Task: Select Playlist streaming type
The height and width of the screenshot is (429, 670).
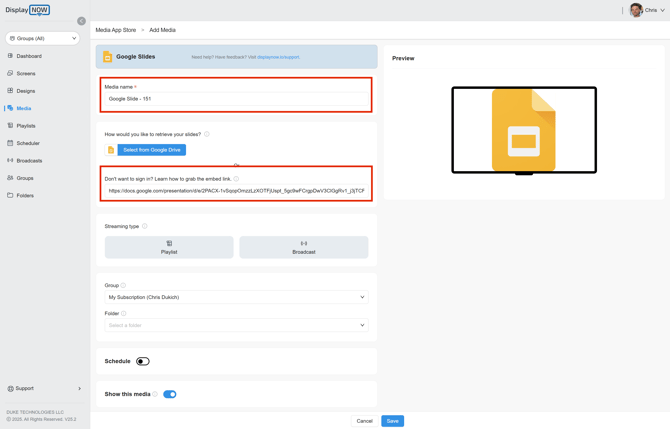Action: (169, 247)
